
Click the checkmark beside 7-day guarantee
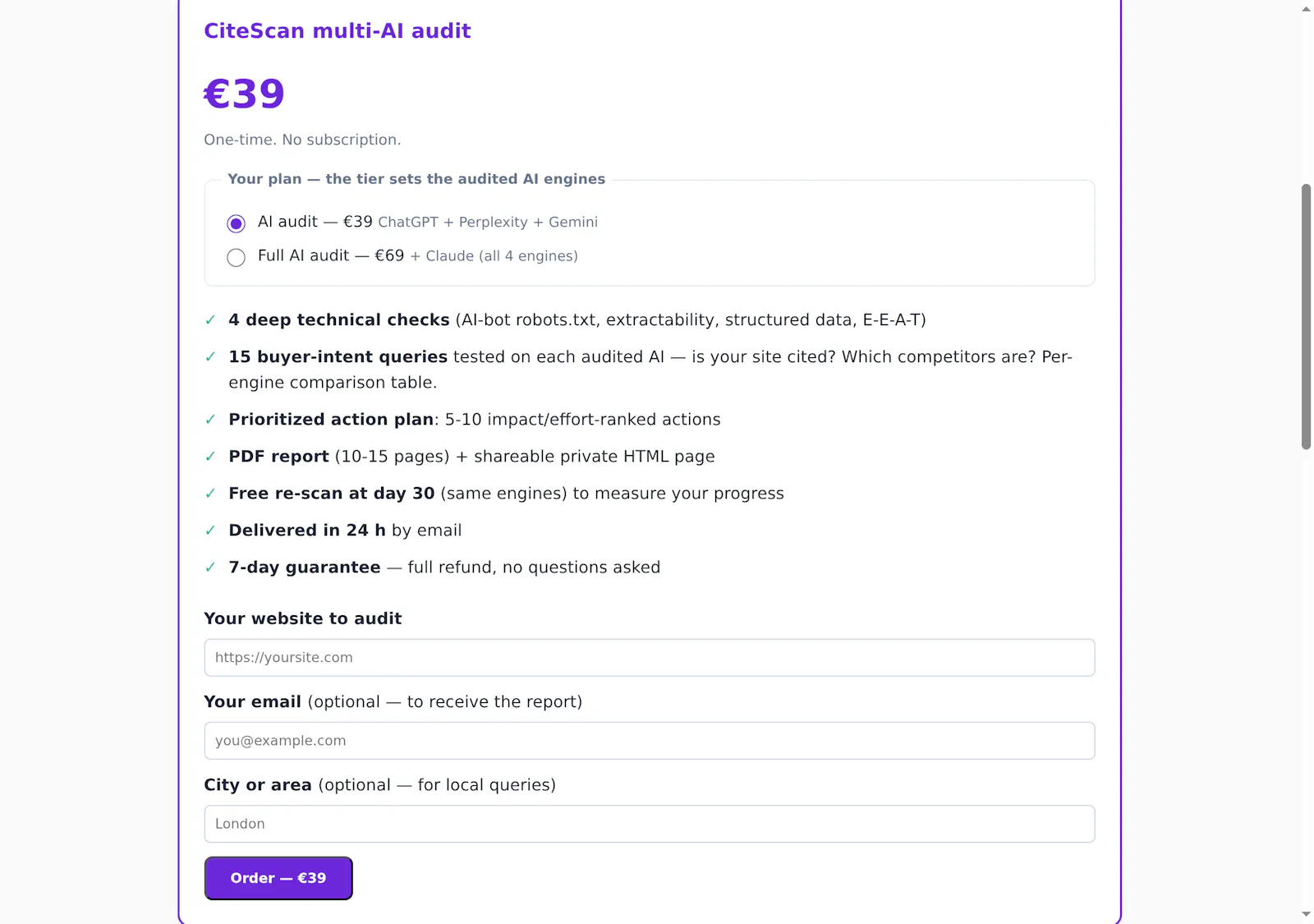tap(210, 568)
